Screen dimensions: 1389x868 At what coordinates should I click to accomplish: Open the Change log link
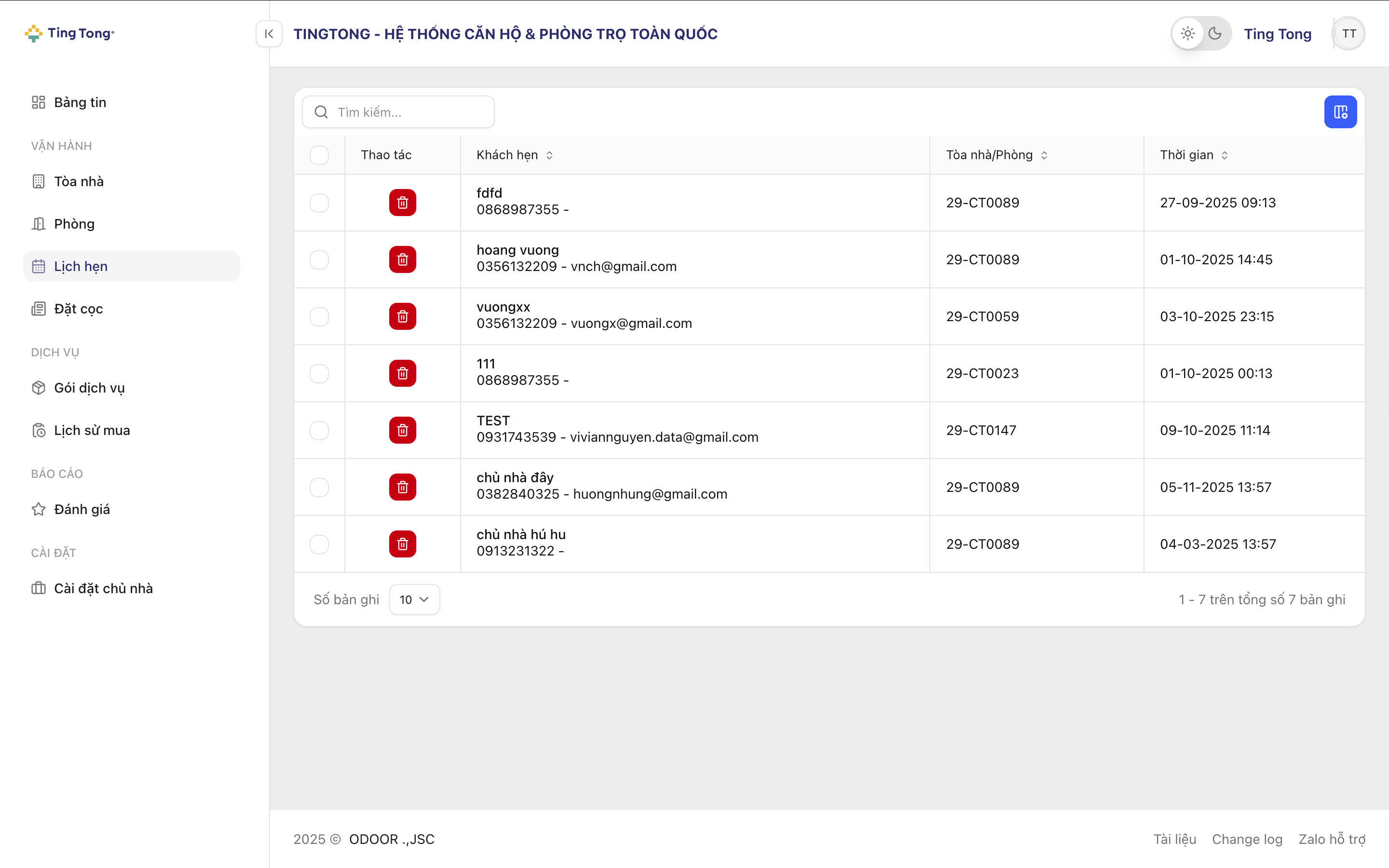click(1247, 839)
